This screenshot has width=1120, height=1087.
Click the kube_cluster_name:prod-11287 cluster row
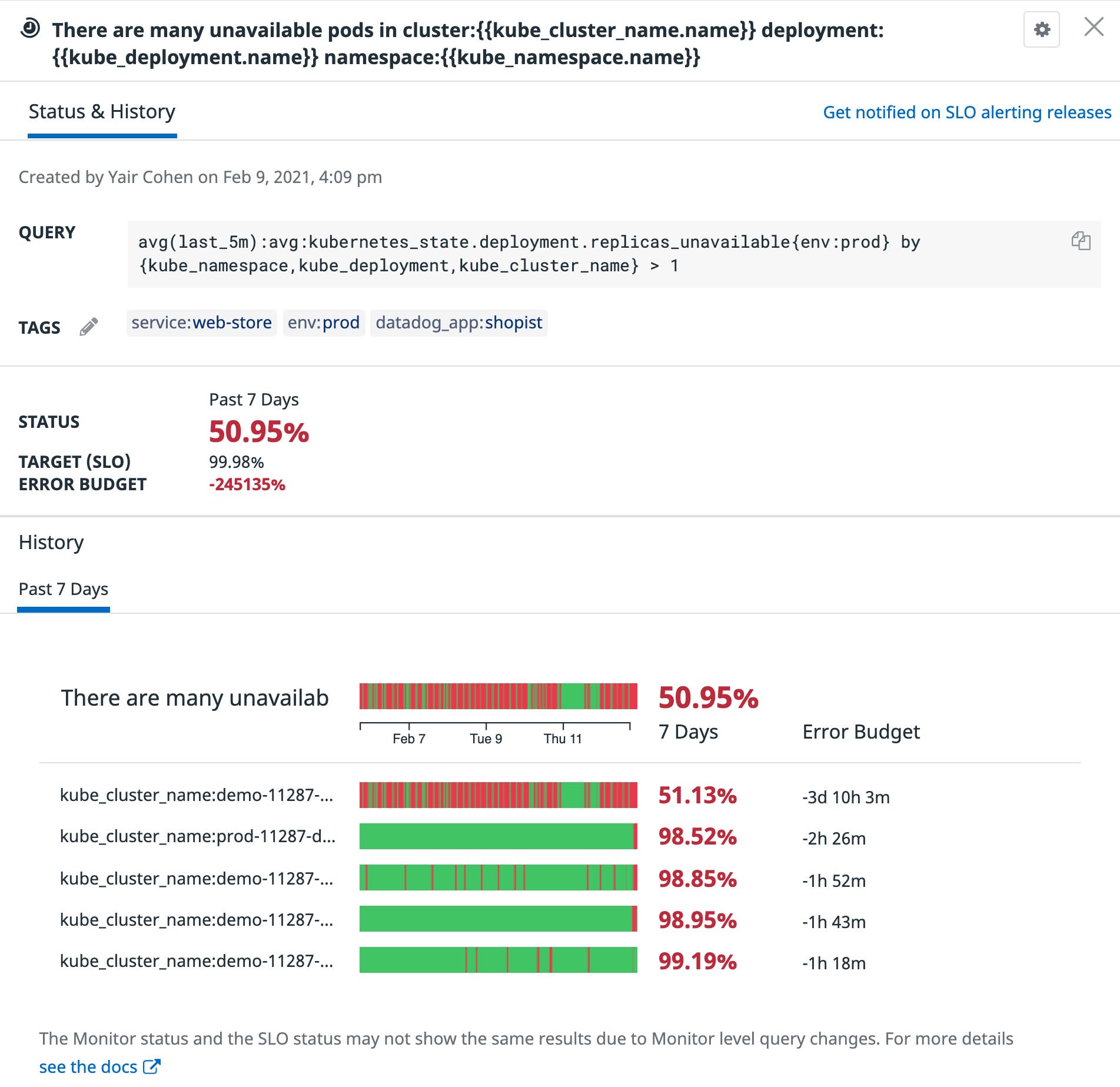(198, 836)
